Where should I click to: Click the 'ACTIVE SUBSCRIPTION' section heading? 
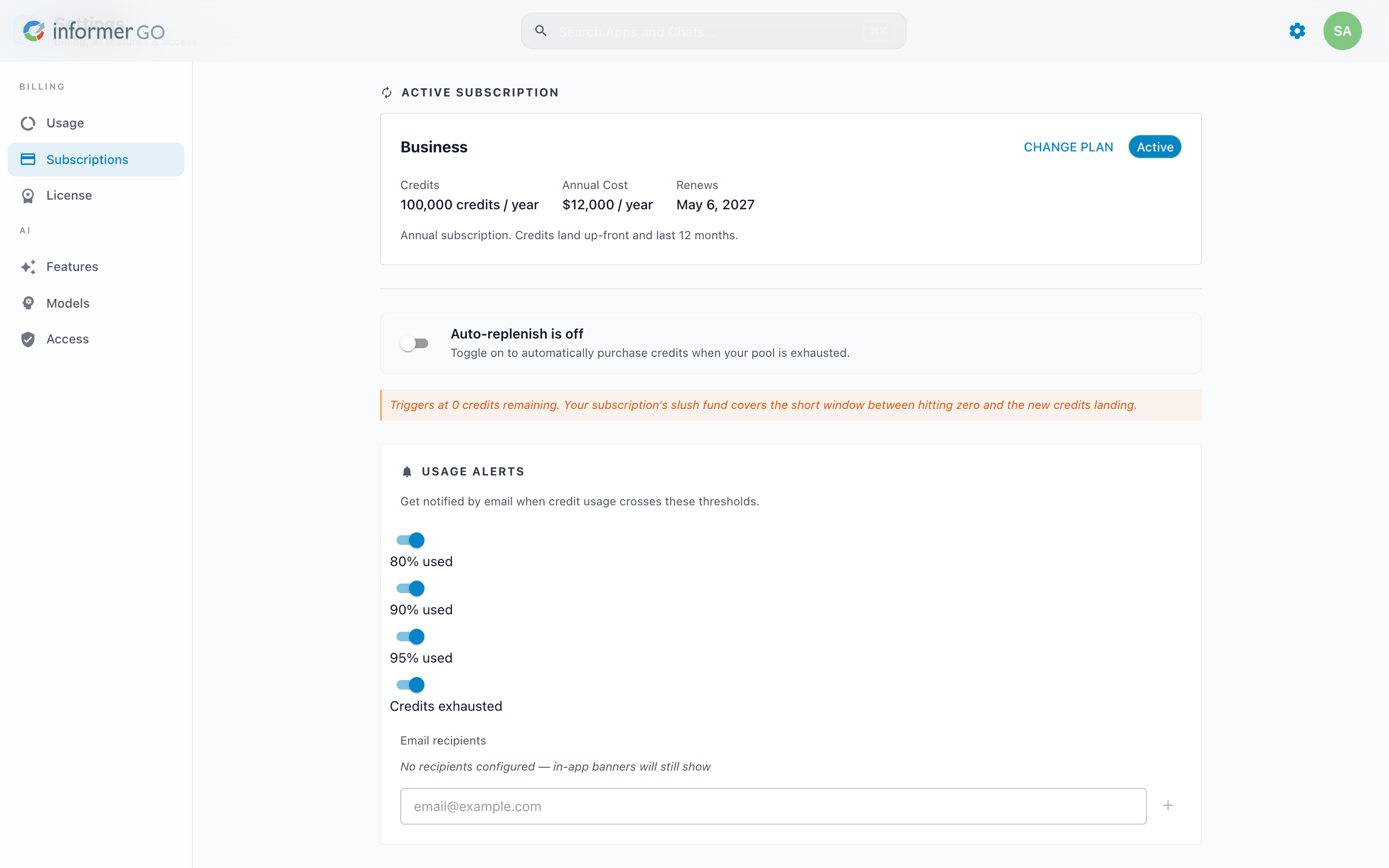(480, 93)
